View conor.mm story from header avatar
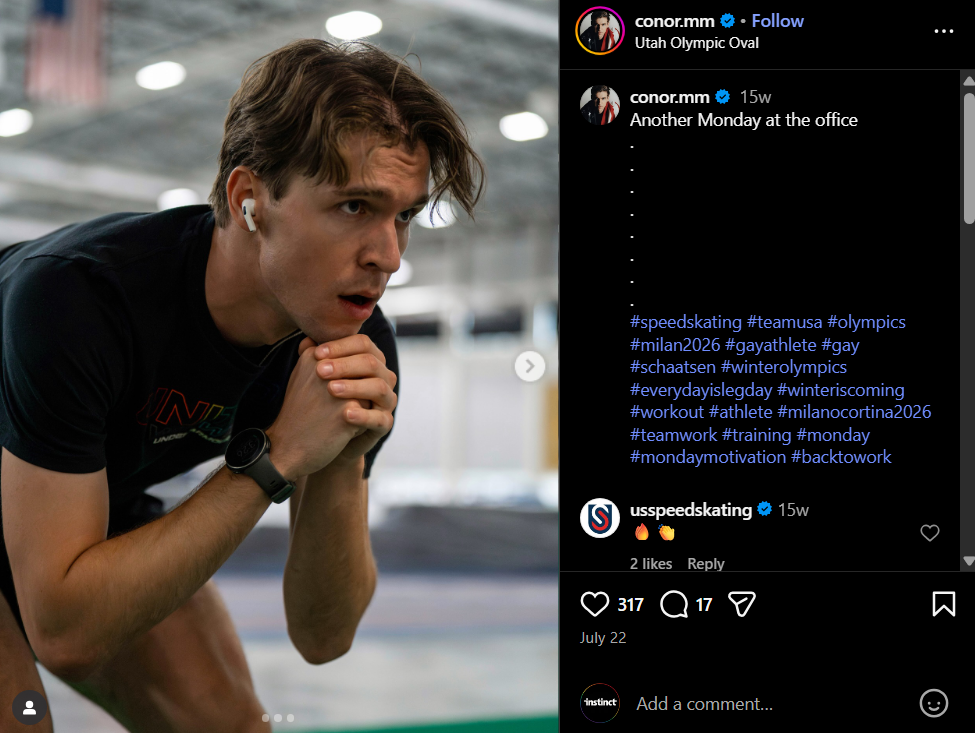 click(600, 31)
